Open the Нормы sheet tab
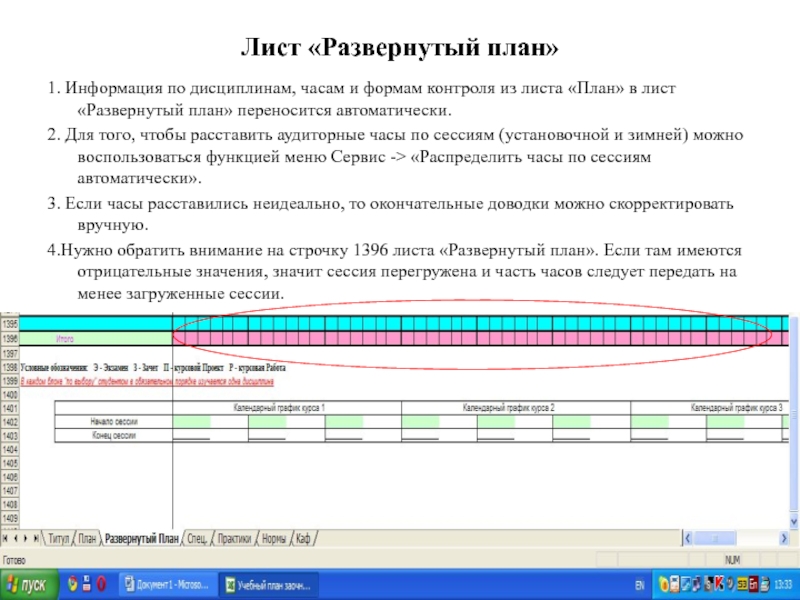 273,539
